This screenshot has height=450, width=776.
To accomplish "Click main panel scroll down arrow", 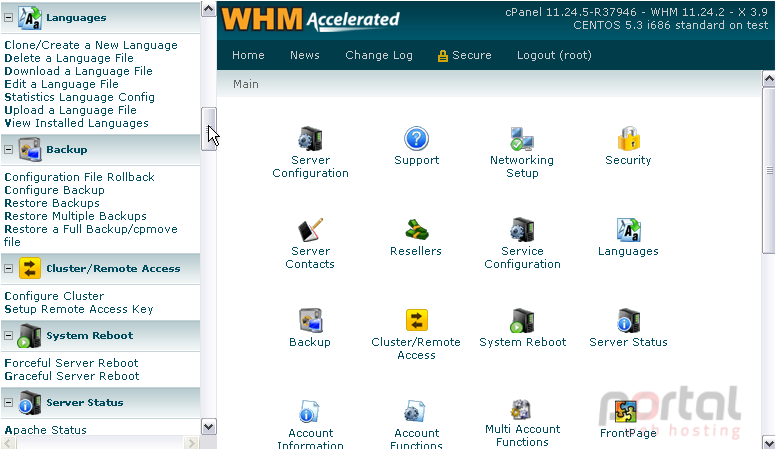I will [x=769, y=442].
